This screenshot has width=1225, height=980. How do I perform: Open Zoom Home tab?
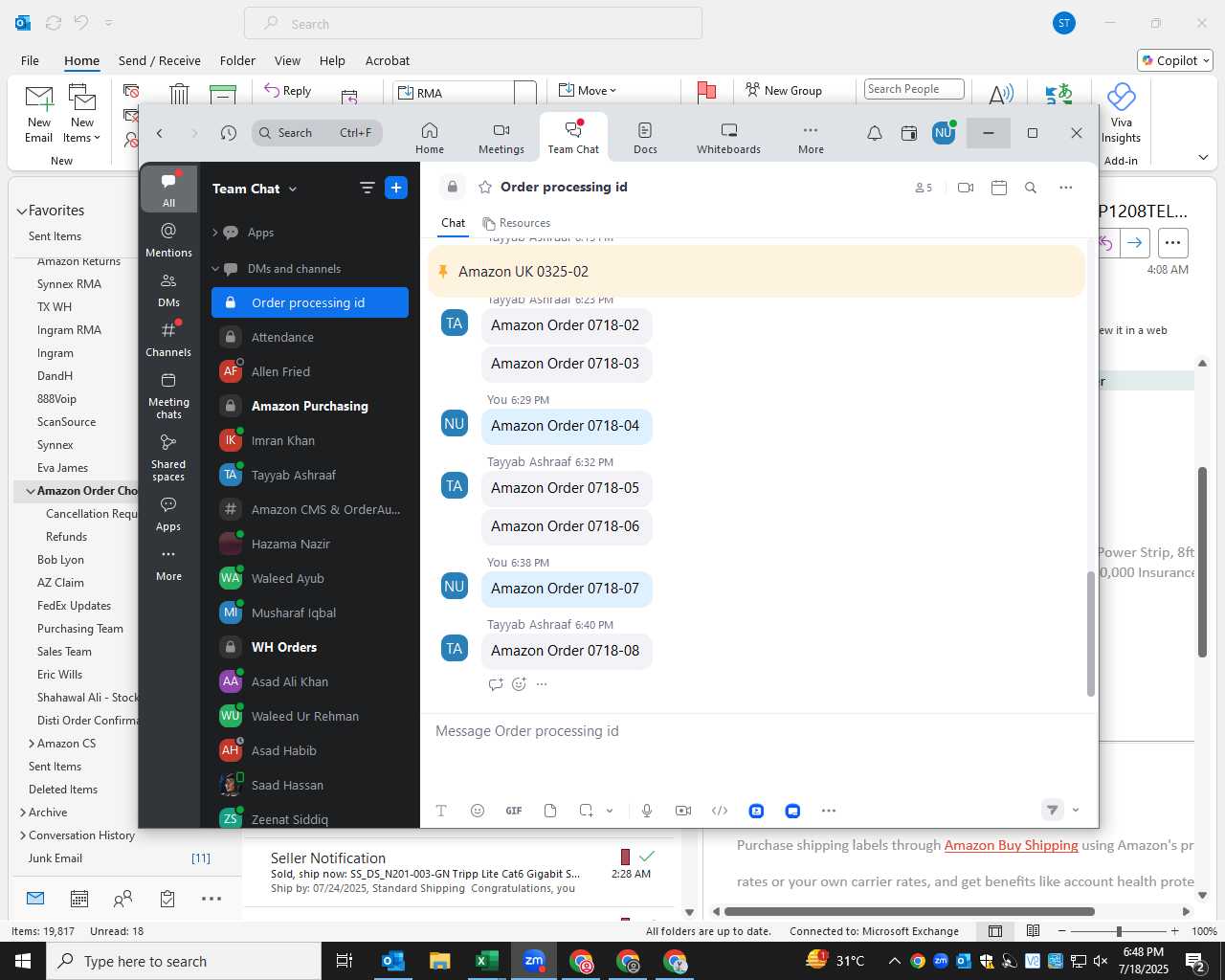click(430, 137)
